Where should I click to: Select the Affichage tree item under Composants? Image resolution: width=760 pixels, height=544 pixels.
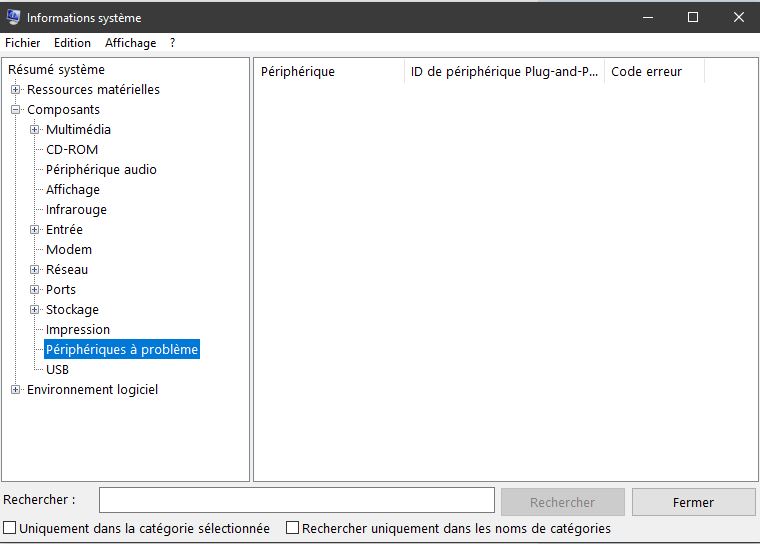[73, 190]
